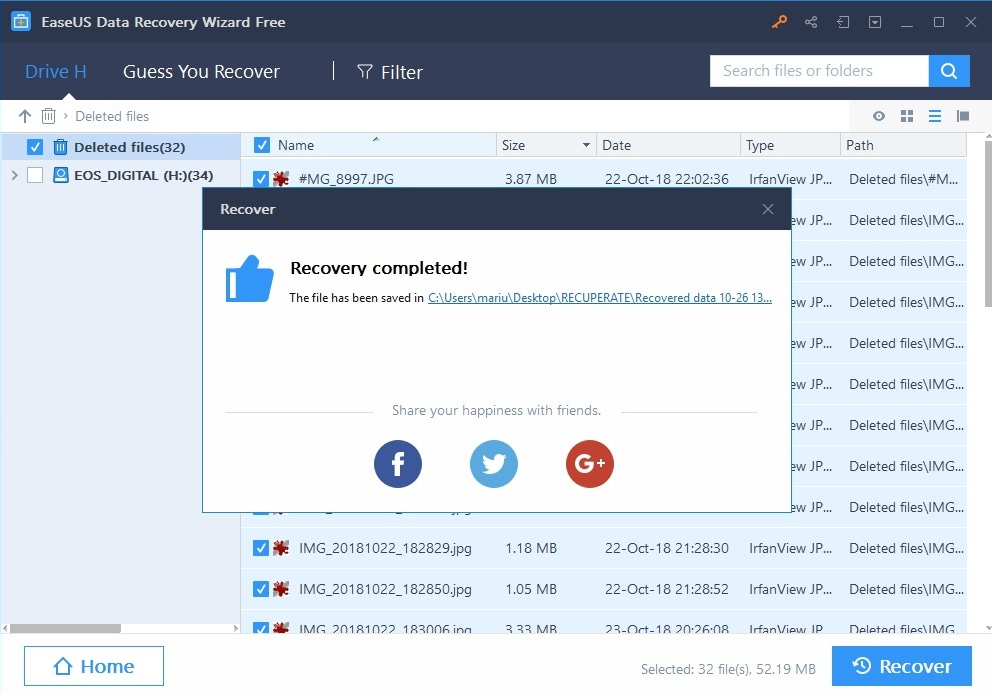This screenshot has width=992, height=694.
Task: Switch to list details view
Action: (x=934, y=116)
